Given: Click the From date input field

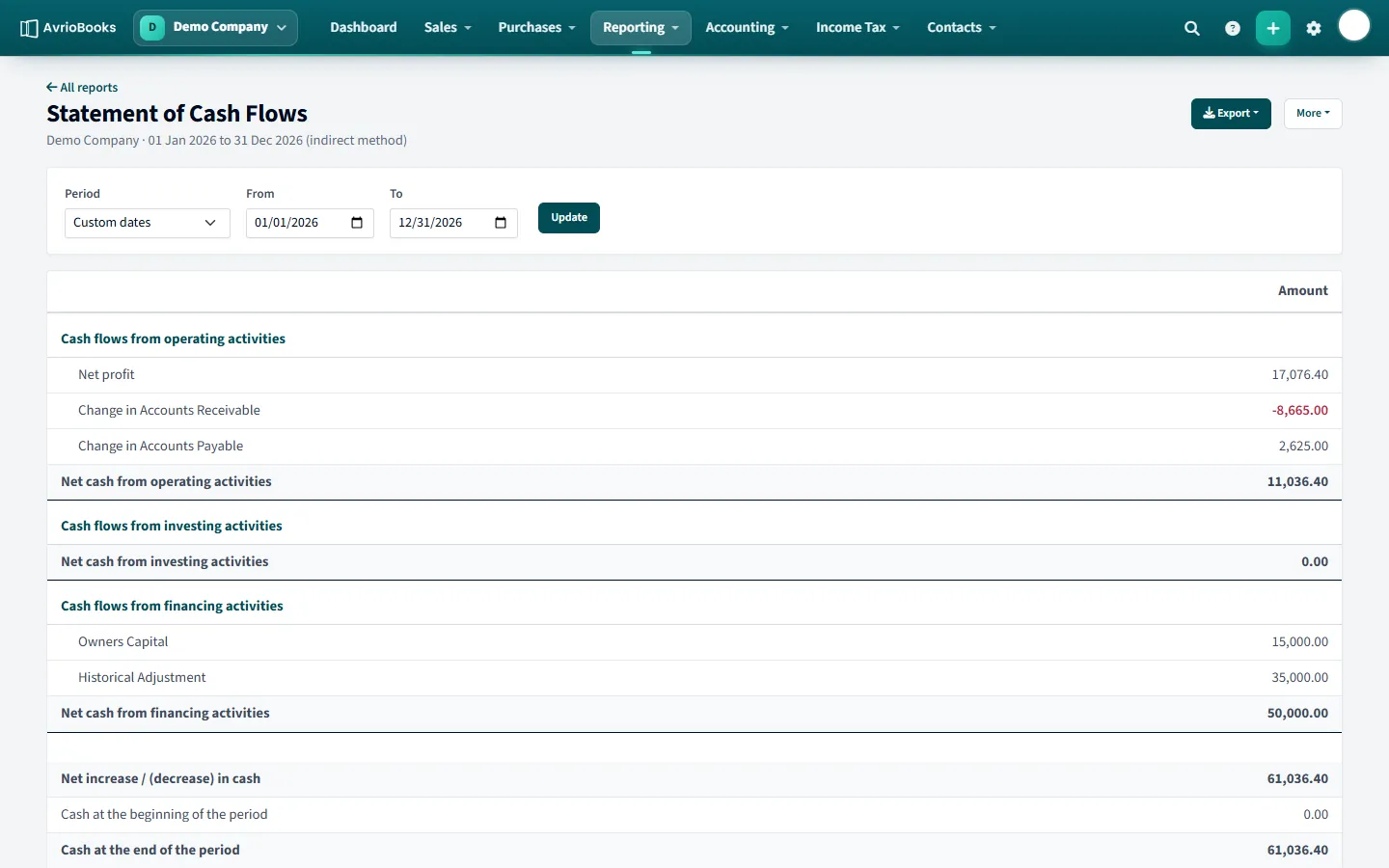Looking at the screenshot, I should click(310, 223).
